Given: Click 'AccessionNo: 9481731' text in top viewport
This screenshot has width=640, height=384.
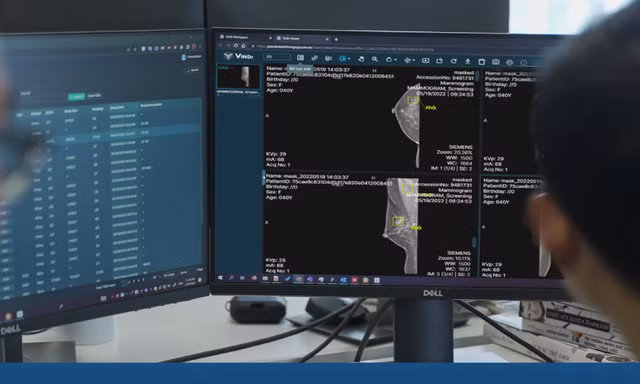Looking at the screenshot, I should (x=445, y=78).
